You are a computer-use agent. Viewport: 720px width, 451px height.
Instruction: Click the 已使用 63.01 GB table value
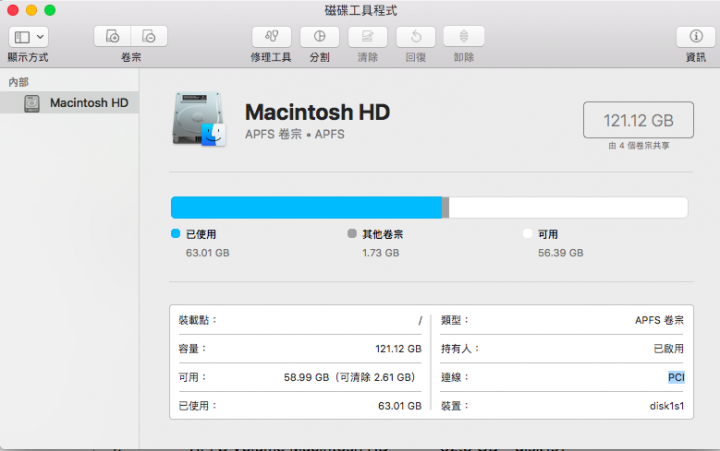[x=399, y=406]
